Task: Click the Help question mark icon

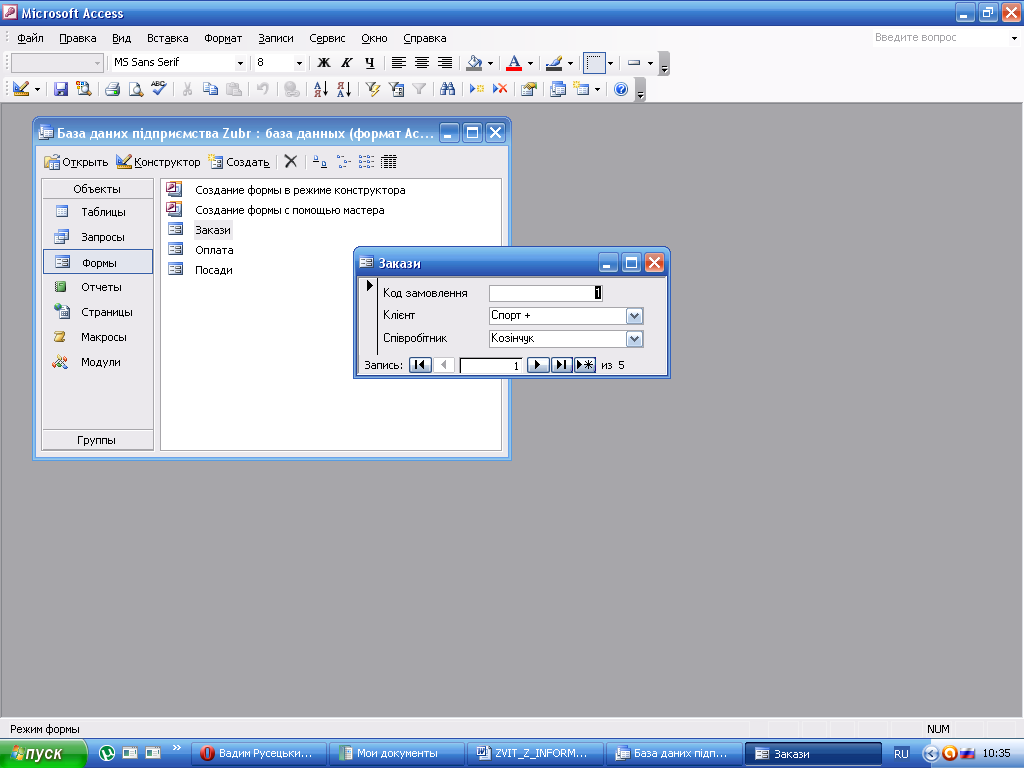Action: point(621,89)
